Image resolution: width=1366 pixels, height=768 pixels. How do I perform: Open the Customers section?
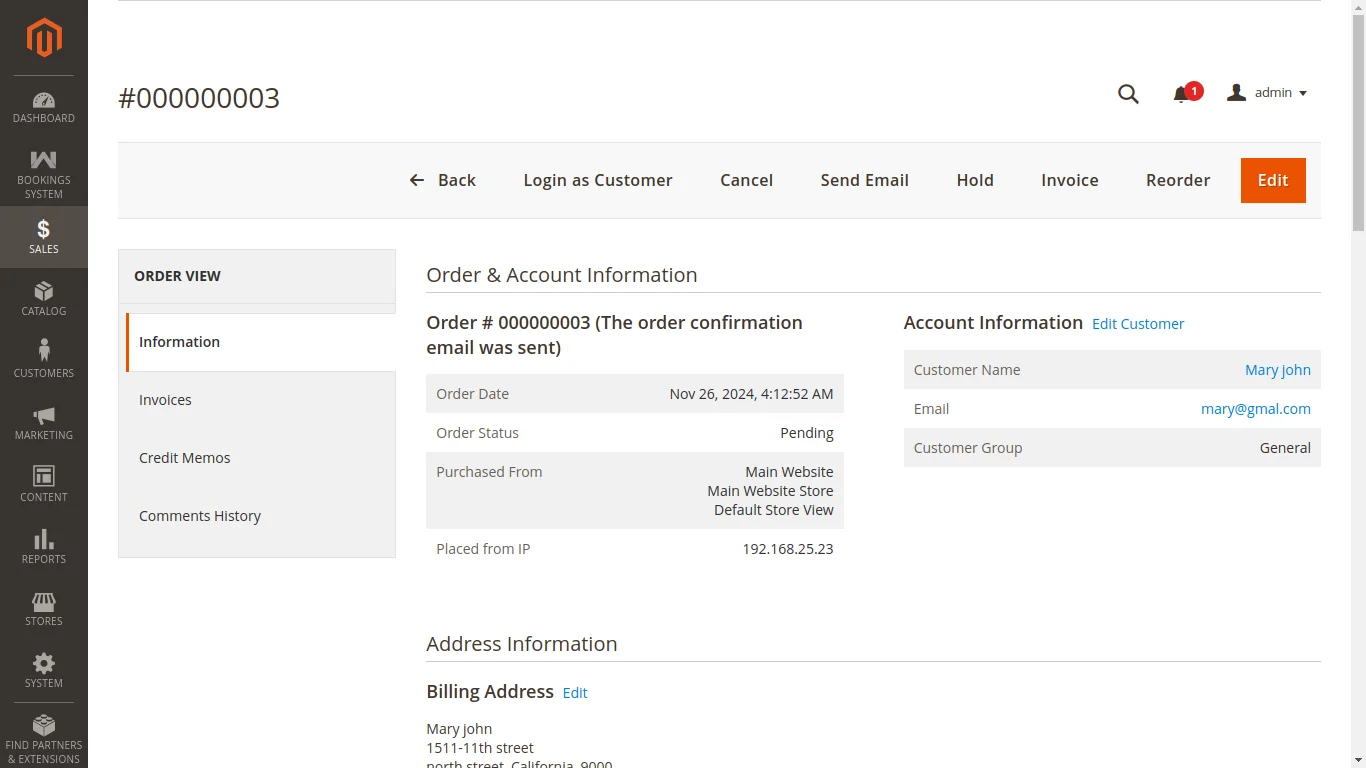click(x=43, y=359)
